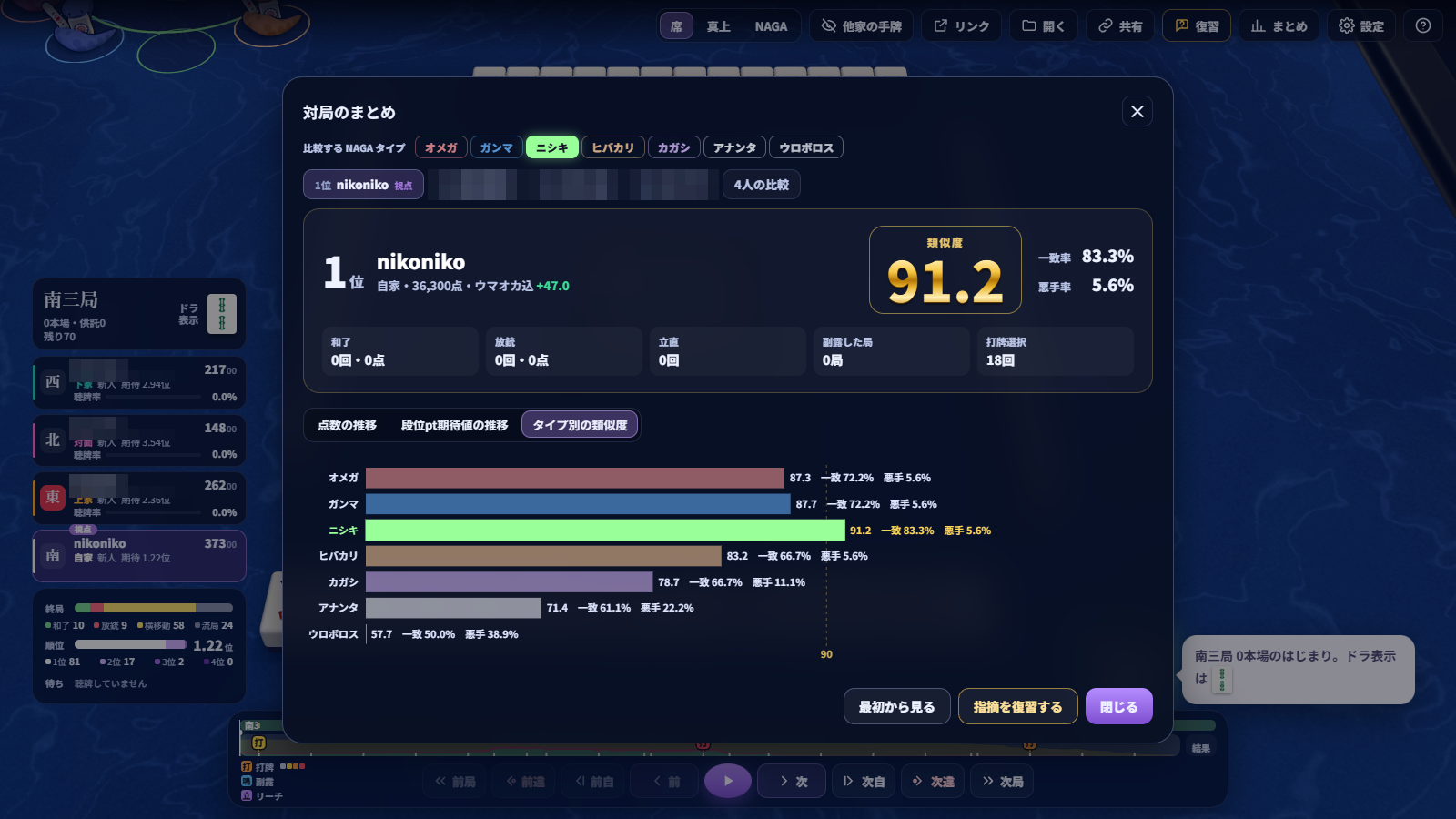Go to next step with 次 button
Viewport: 1456px width, 819px height.
coord(792,781)
